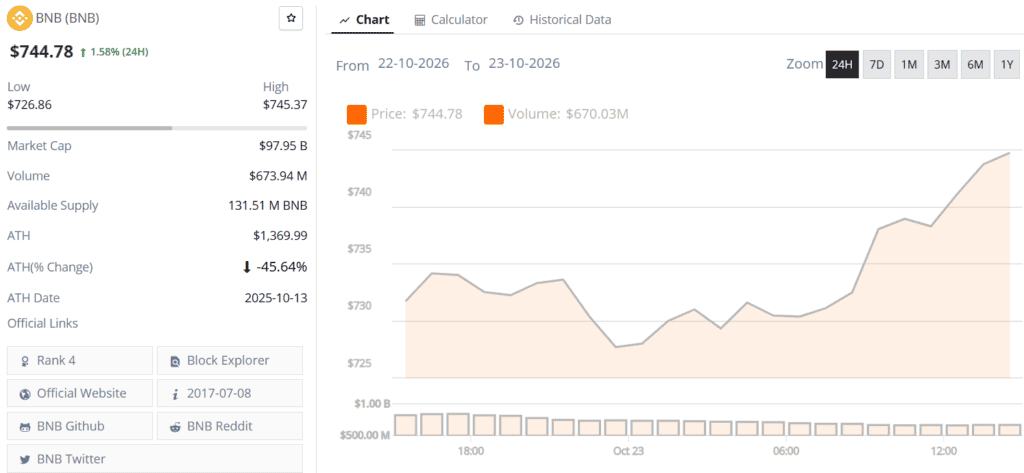
Task: Select the 3M zoom range
Action: pyautogui.click(x=942, y=65)
